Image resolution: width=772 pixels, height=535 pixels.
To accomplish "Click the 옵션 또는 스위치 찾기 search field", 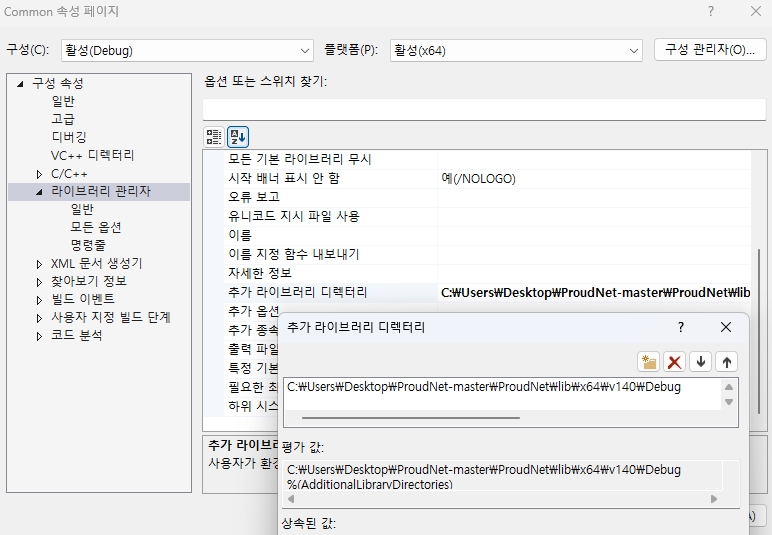I will tap(484, 109).
